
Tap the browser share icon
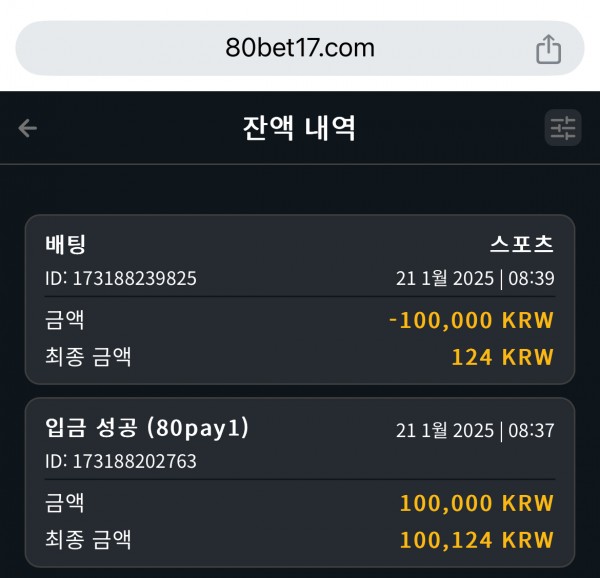[548, 49]
